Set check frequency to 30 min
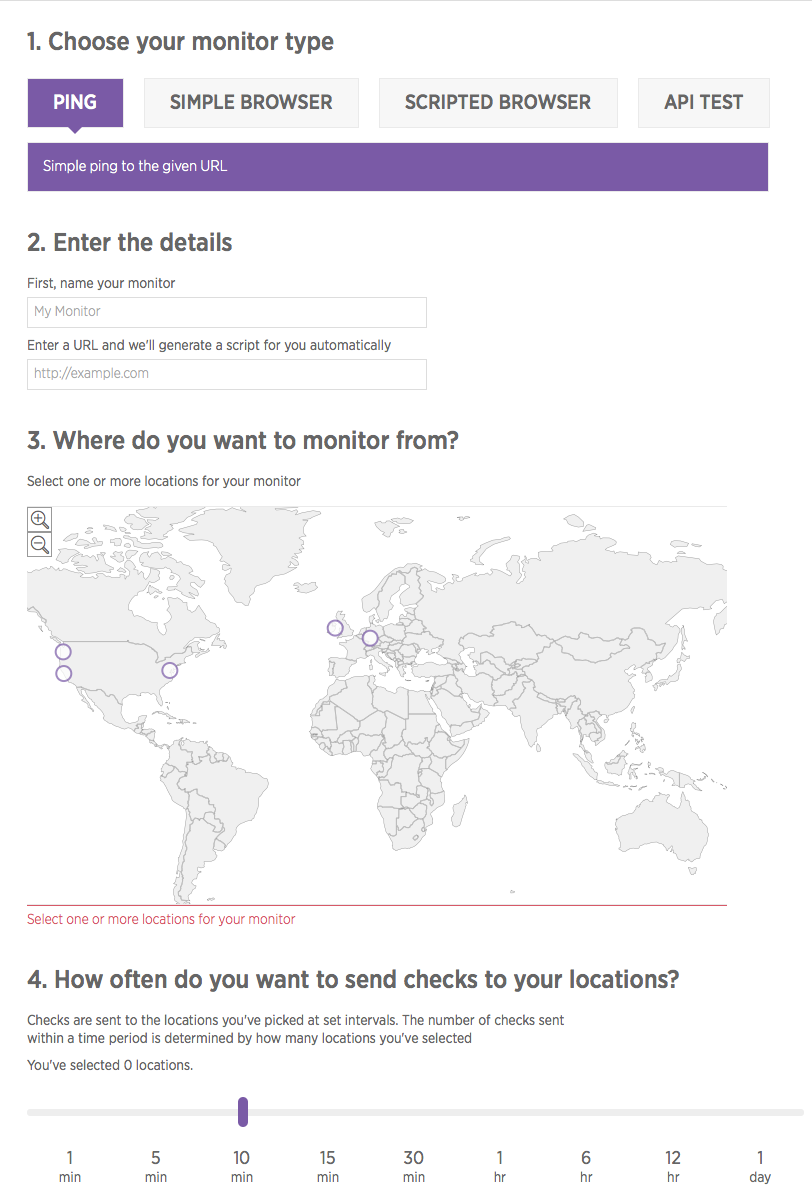812x1201 pixels. (414, 1166)
